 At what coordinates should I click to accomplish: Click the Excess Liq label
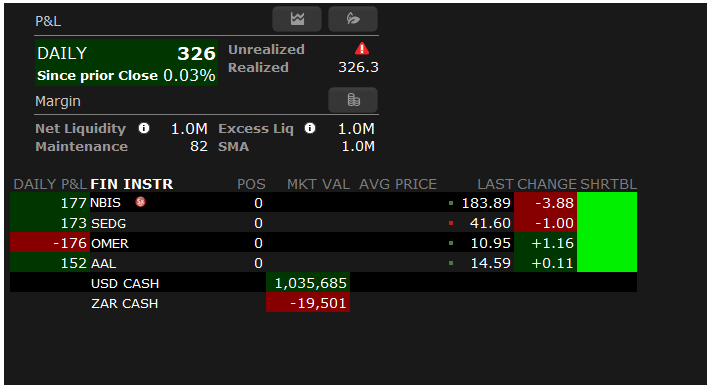(x=256, y=129)
